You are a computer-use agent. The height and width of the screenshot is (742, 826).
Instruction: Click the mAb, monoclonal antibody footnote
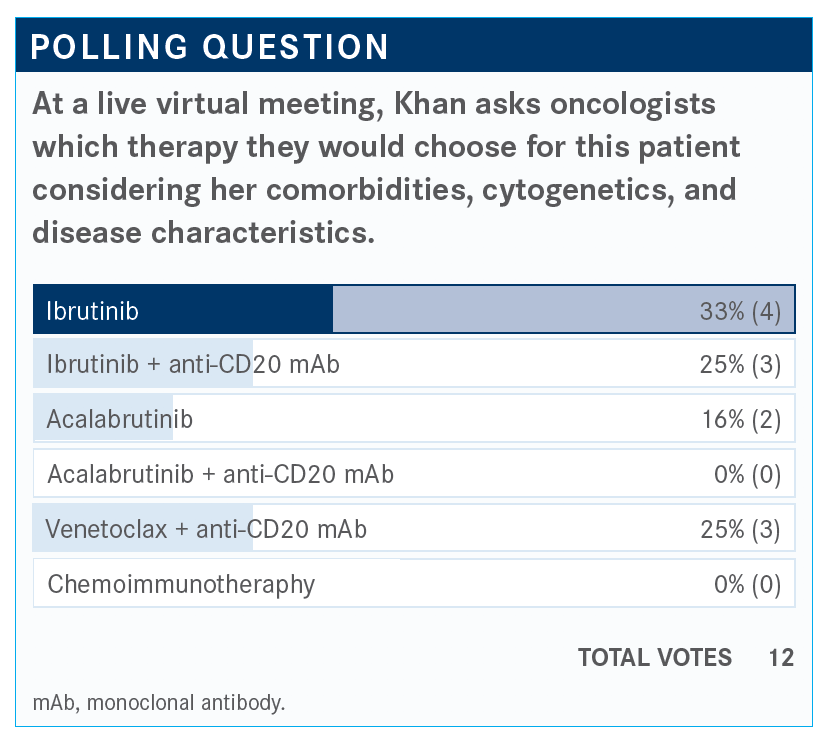[x=159, y=702]
